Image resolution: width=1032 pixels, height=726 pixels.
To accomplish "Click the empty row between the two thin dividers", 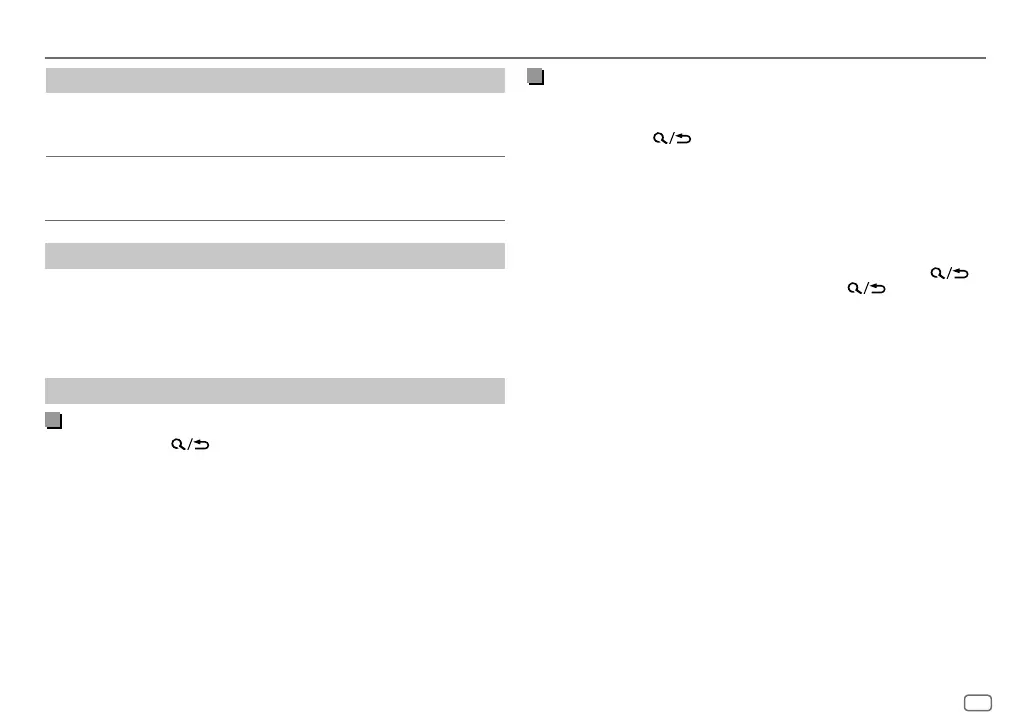I will click(x=275, y=188).
